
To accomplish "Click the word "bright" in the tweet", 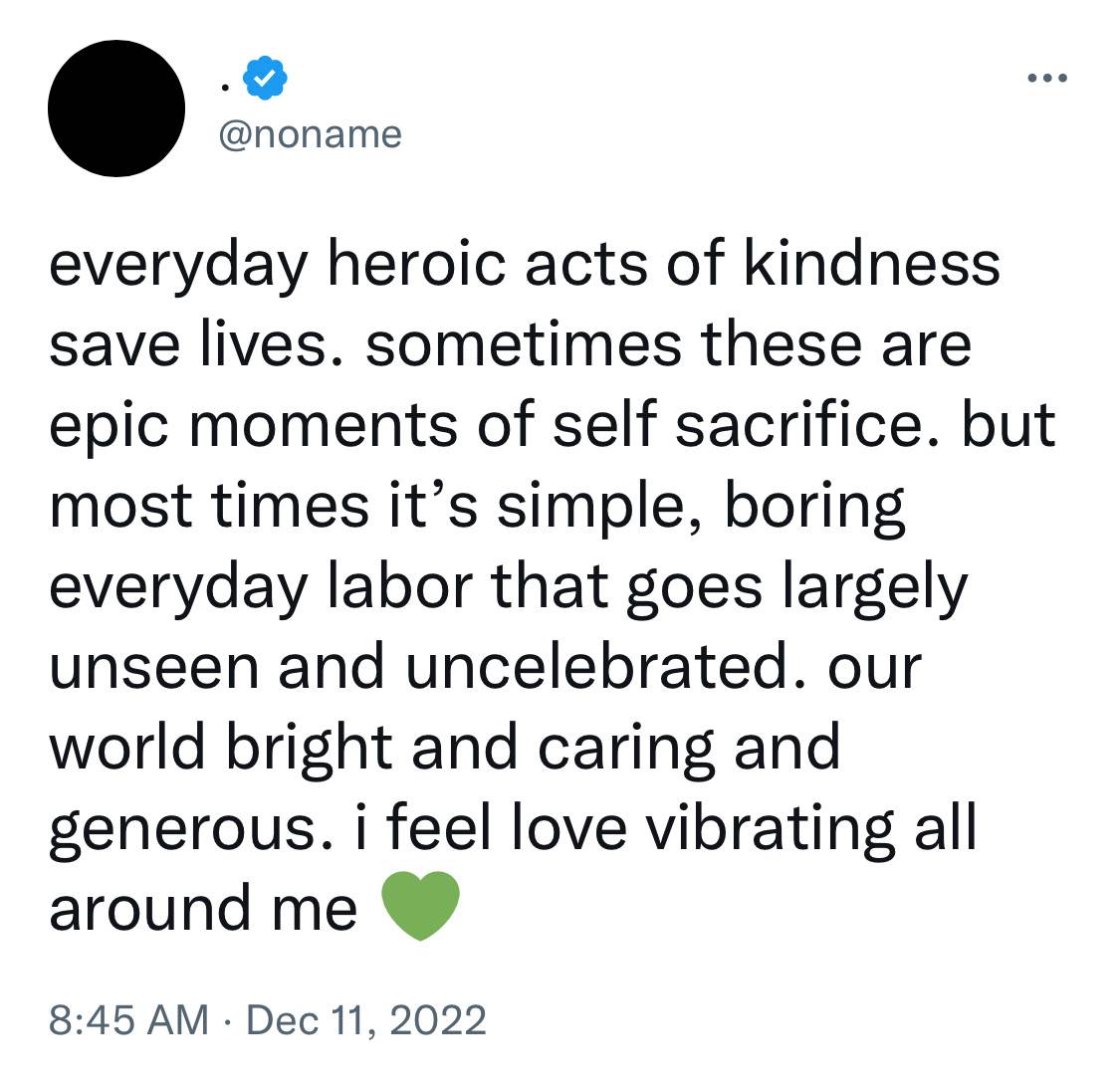I will click(x=310, y=750).
